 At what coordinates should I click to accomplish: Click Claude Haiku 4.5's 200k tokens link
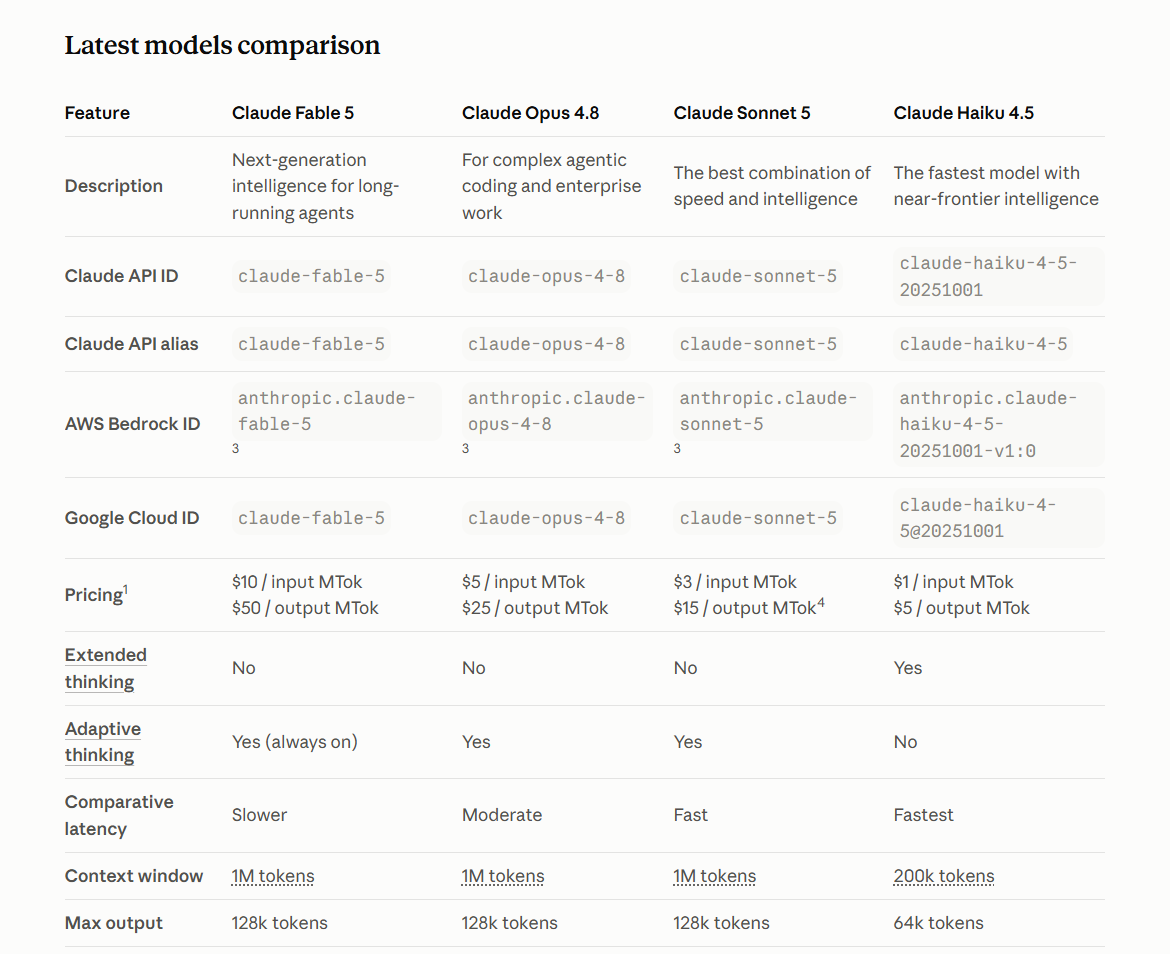click(944, 876)
